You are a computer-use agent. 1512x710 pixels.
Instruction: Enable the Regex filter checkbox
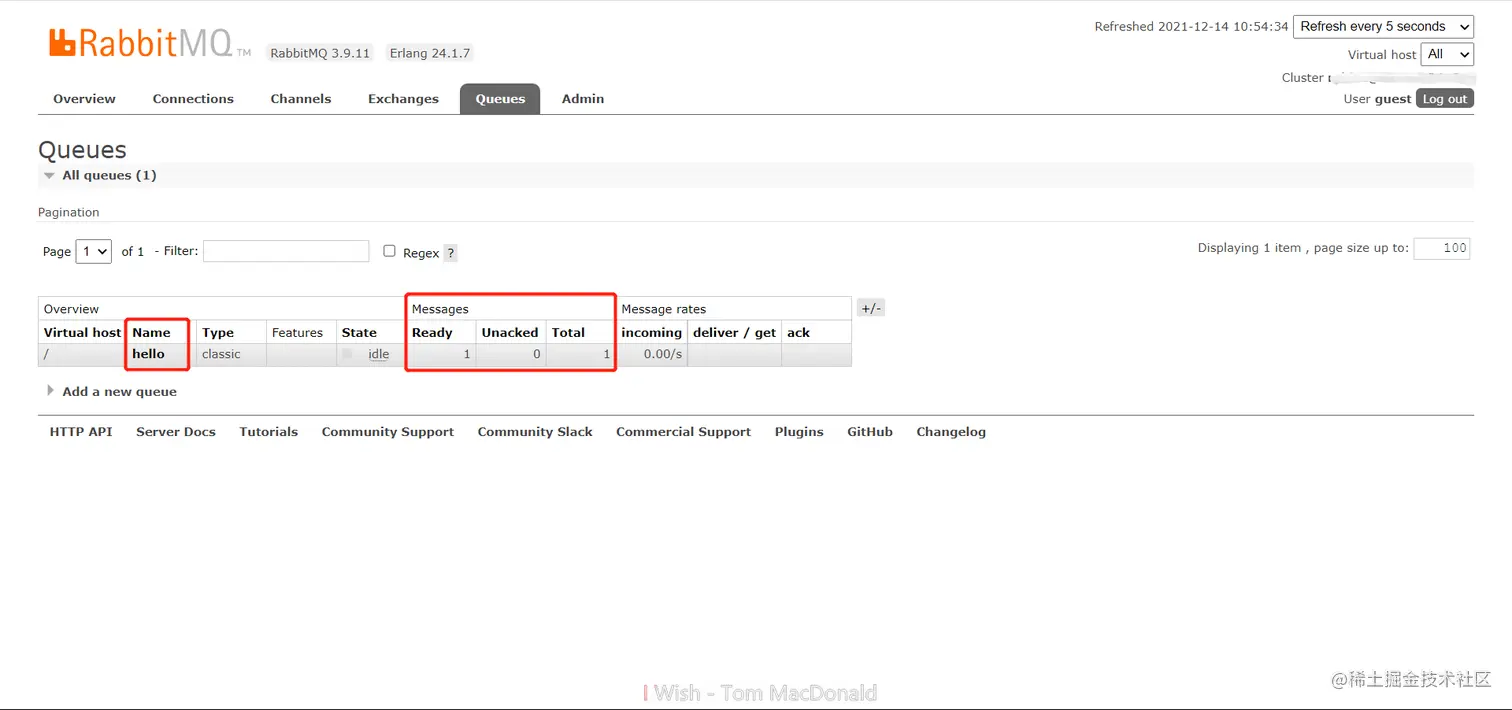point(390,251)
